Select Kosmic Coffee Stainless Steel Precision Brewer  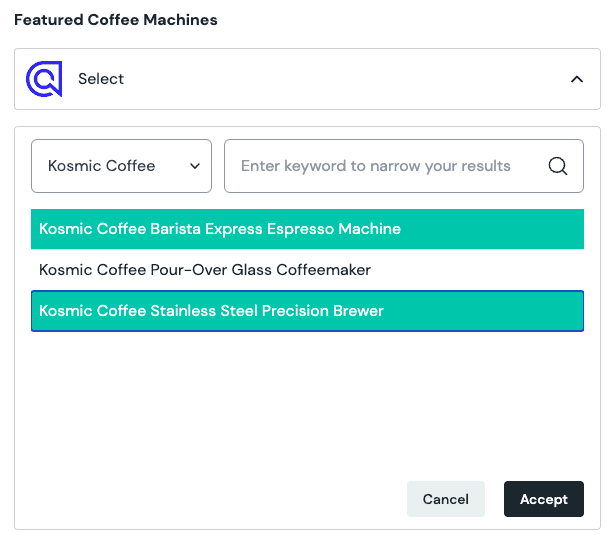click(x=308, y=311)
